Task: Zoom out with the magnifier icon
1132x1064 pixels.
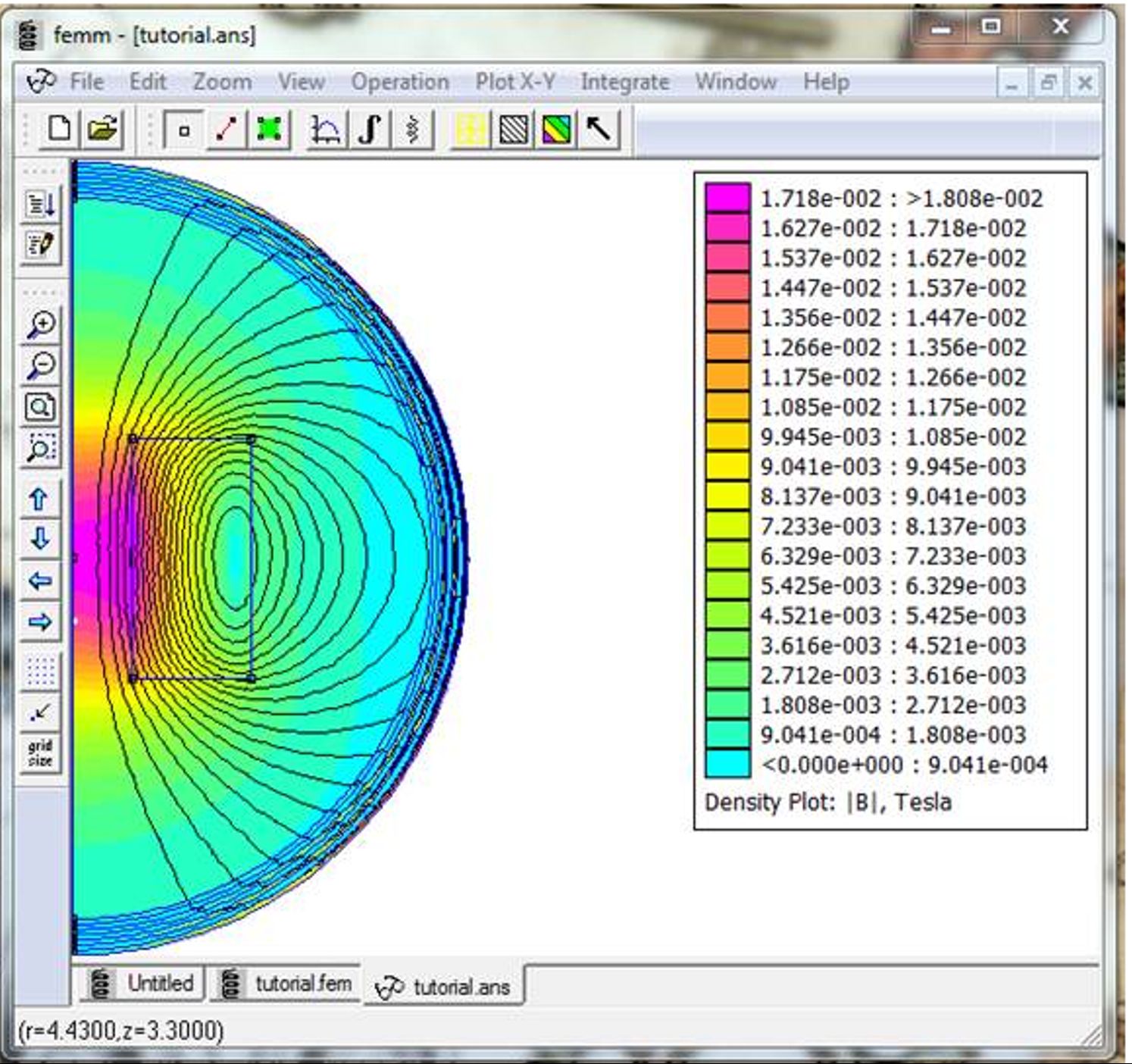Action: click(x=40, y=365)
